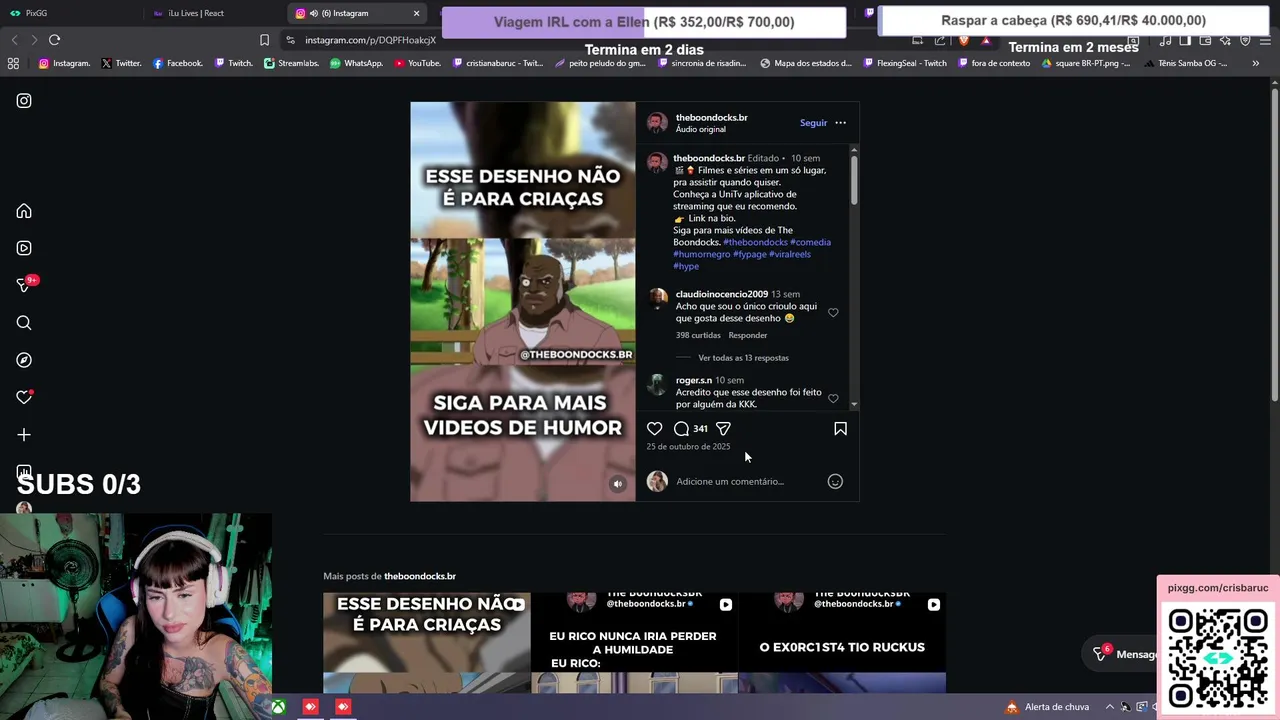This screenshot has width=1280, height=720.
Task: Open Instagram search magnifier in sidebar
Action: [24, 323]
